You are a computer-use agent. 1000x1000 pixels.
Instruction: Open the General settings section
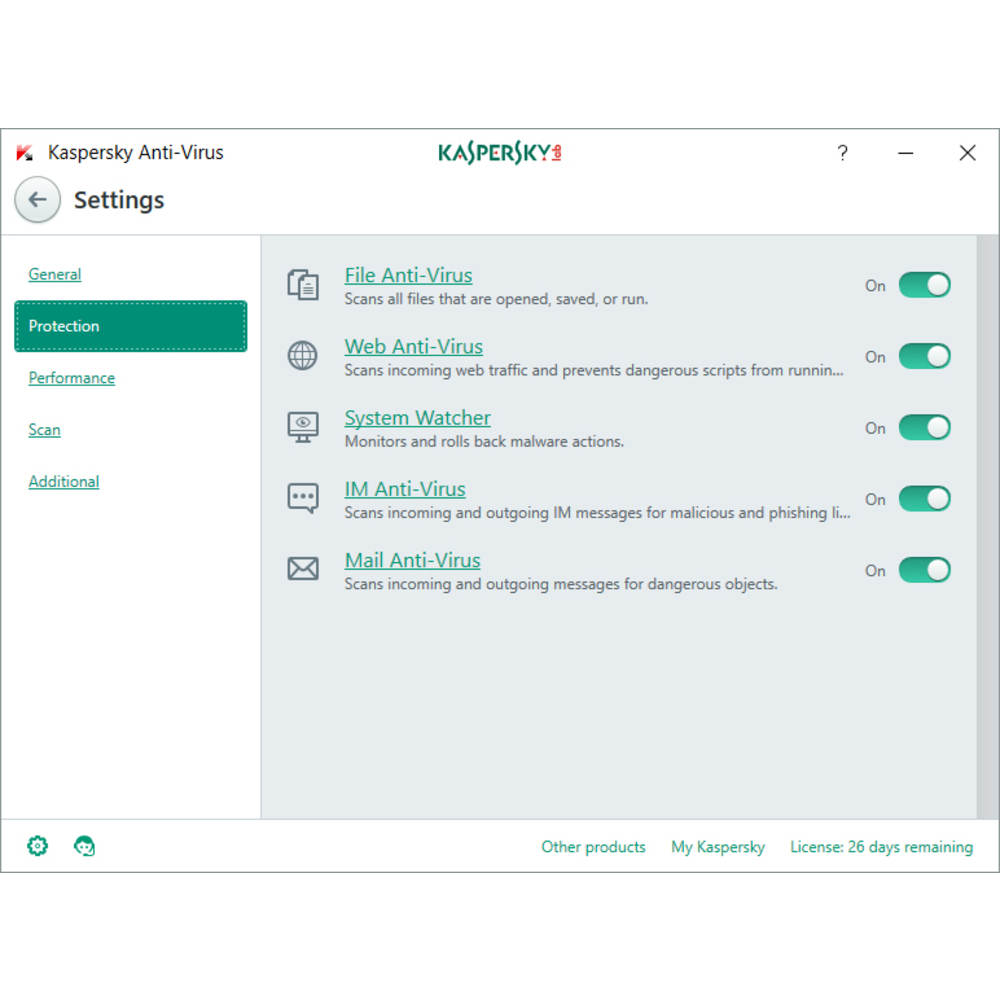[55, 274]
